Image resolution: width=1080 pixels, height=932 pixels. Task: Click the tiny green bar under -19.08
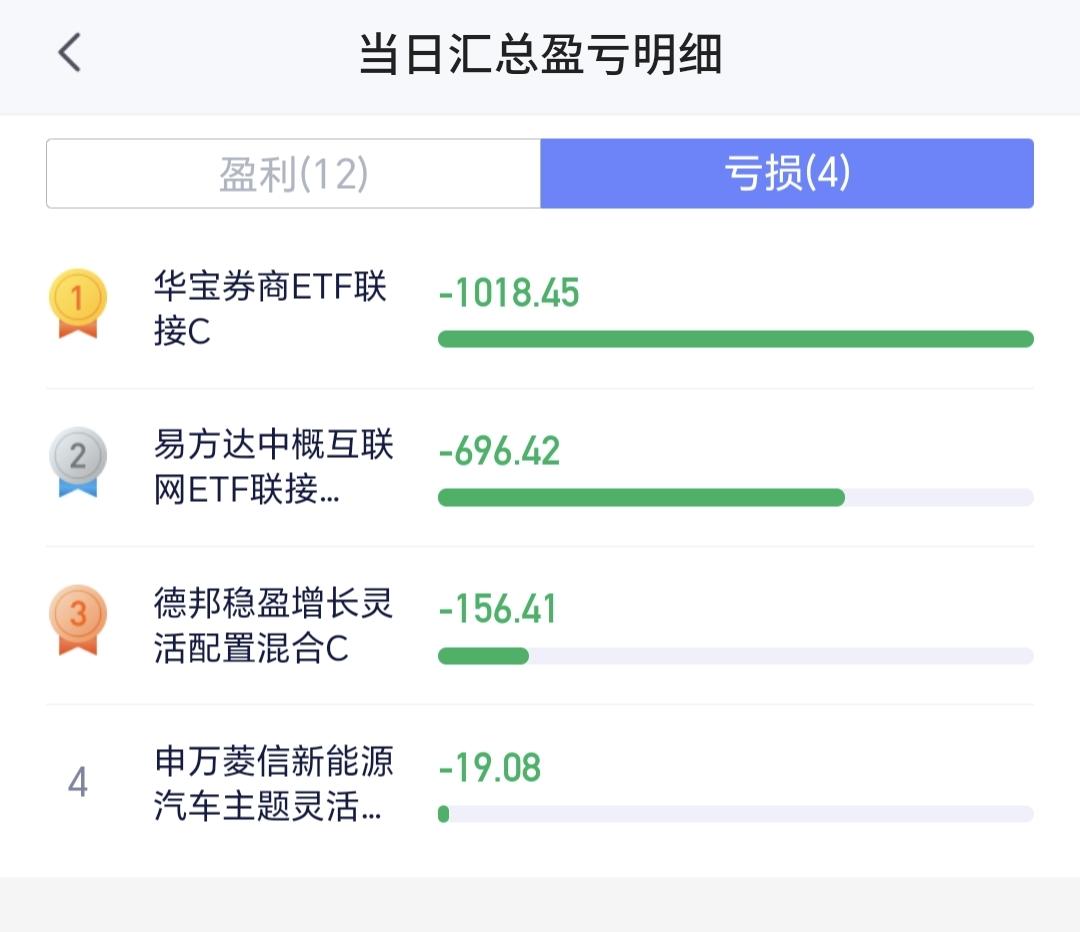tap(444, 814)
